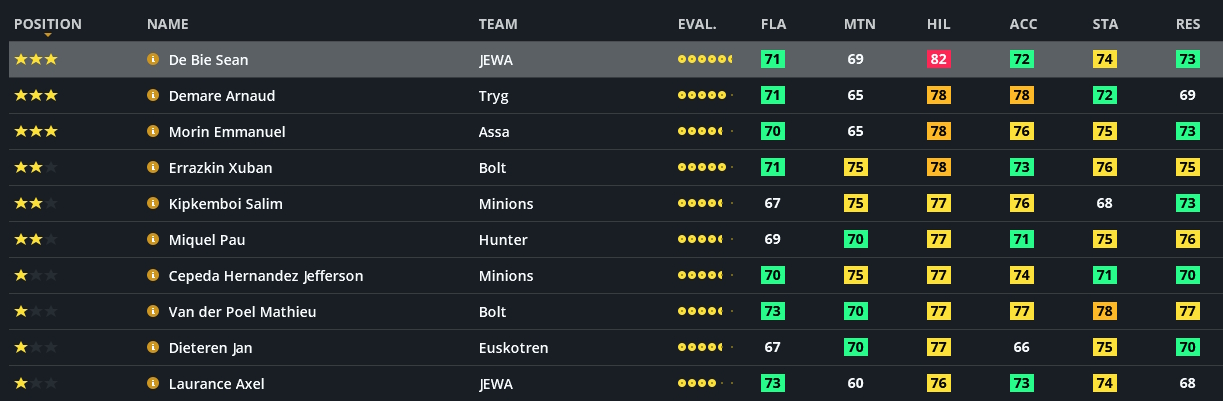Viewport: 1223px width, 401px height.
Task: Select Cepeda Hernandez Jefferson rider name
Action: pos(266,276)
